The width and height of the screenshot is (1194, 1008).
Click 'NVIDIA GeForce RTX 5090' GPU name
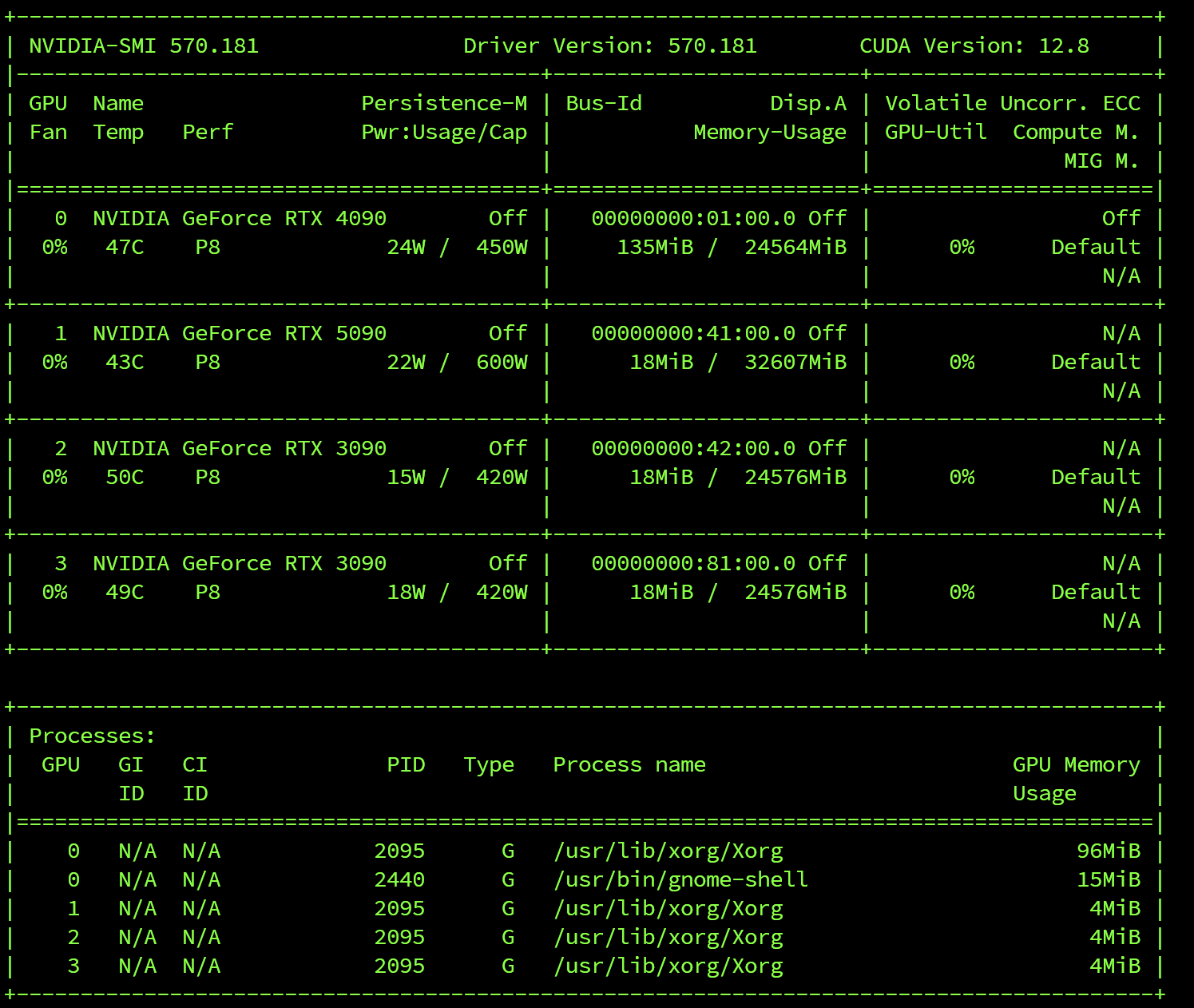pyautogui.click(x=240, y=333)
